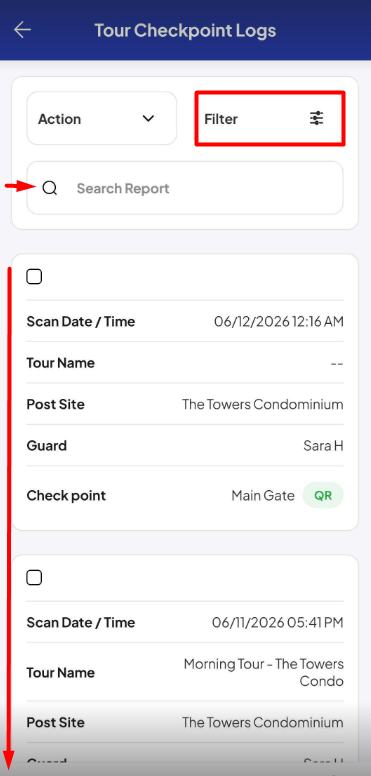Click the Check point row label
371x776 pixels.
pos(66,495)
